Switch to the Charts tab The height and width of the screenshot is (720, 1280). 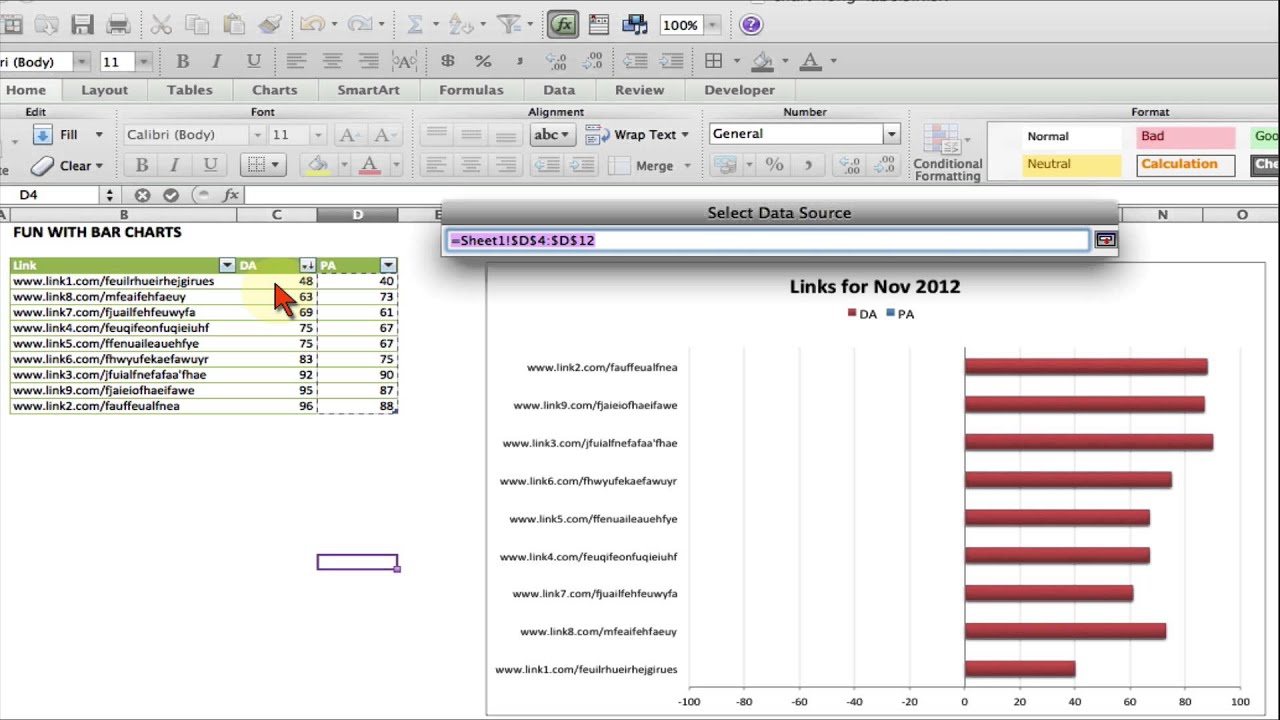(274, 90)
